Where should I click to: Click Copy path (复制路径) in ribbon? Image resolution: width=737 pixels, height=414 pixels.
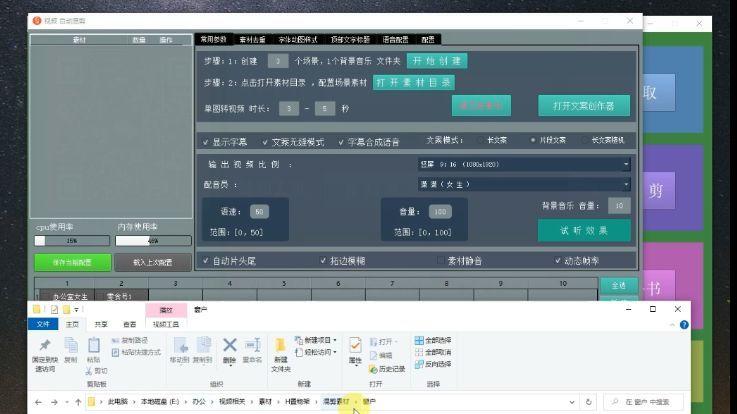(x=130, y=340)
